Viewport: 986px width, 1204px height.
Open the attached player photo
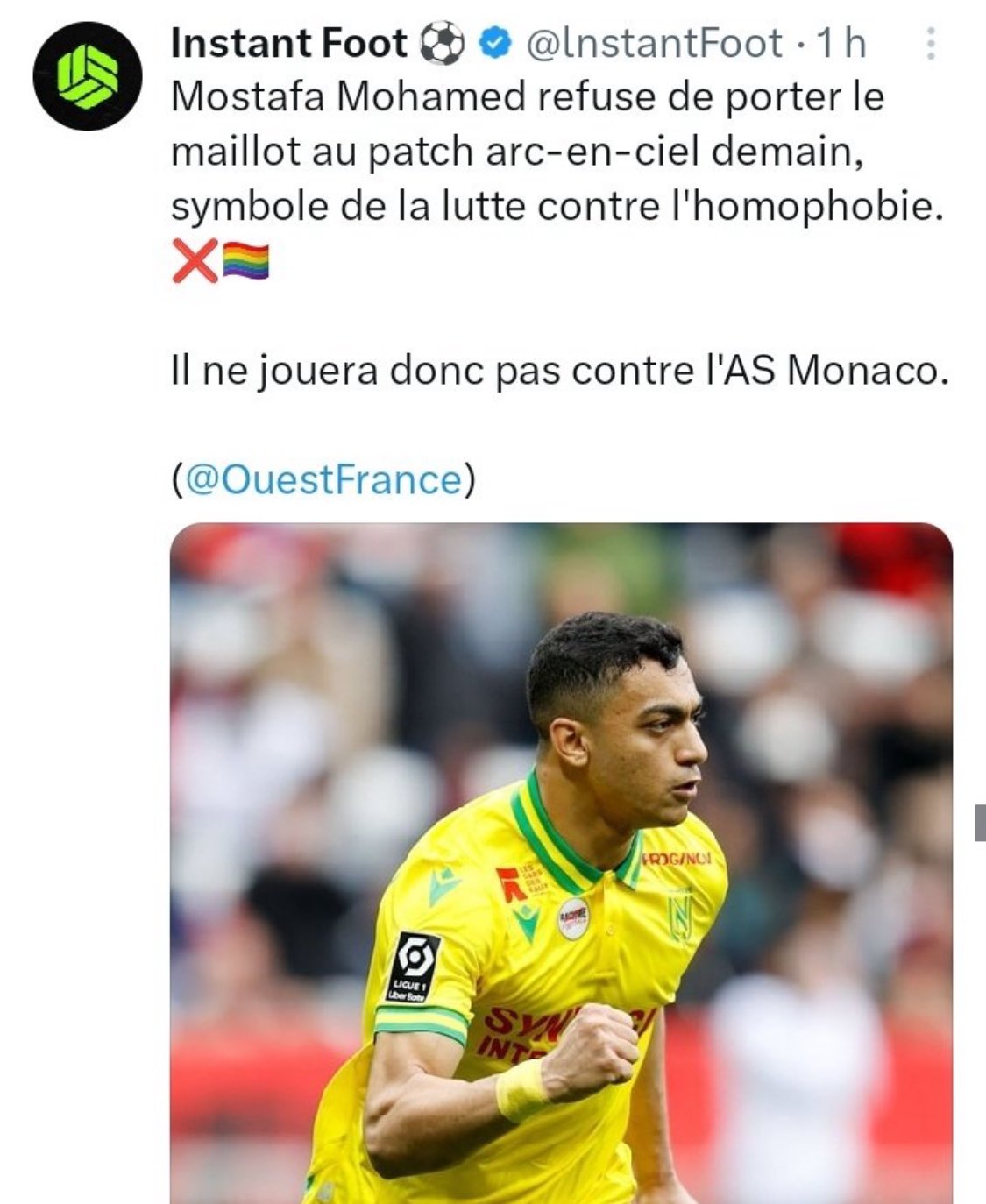click(561, 863)
